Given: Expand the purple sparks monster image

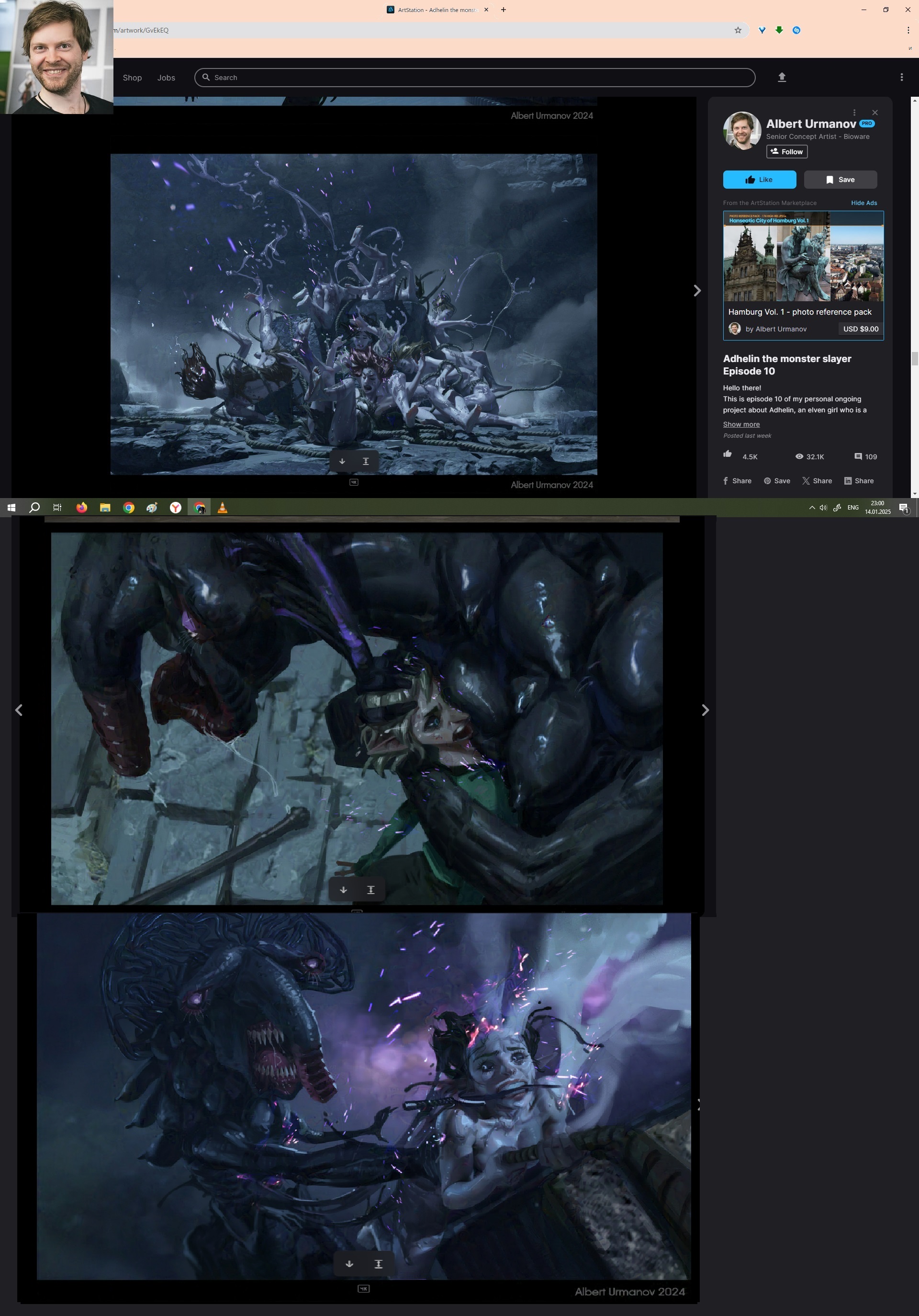Looking at the screenshot, I should tap(378, 1264).
